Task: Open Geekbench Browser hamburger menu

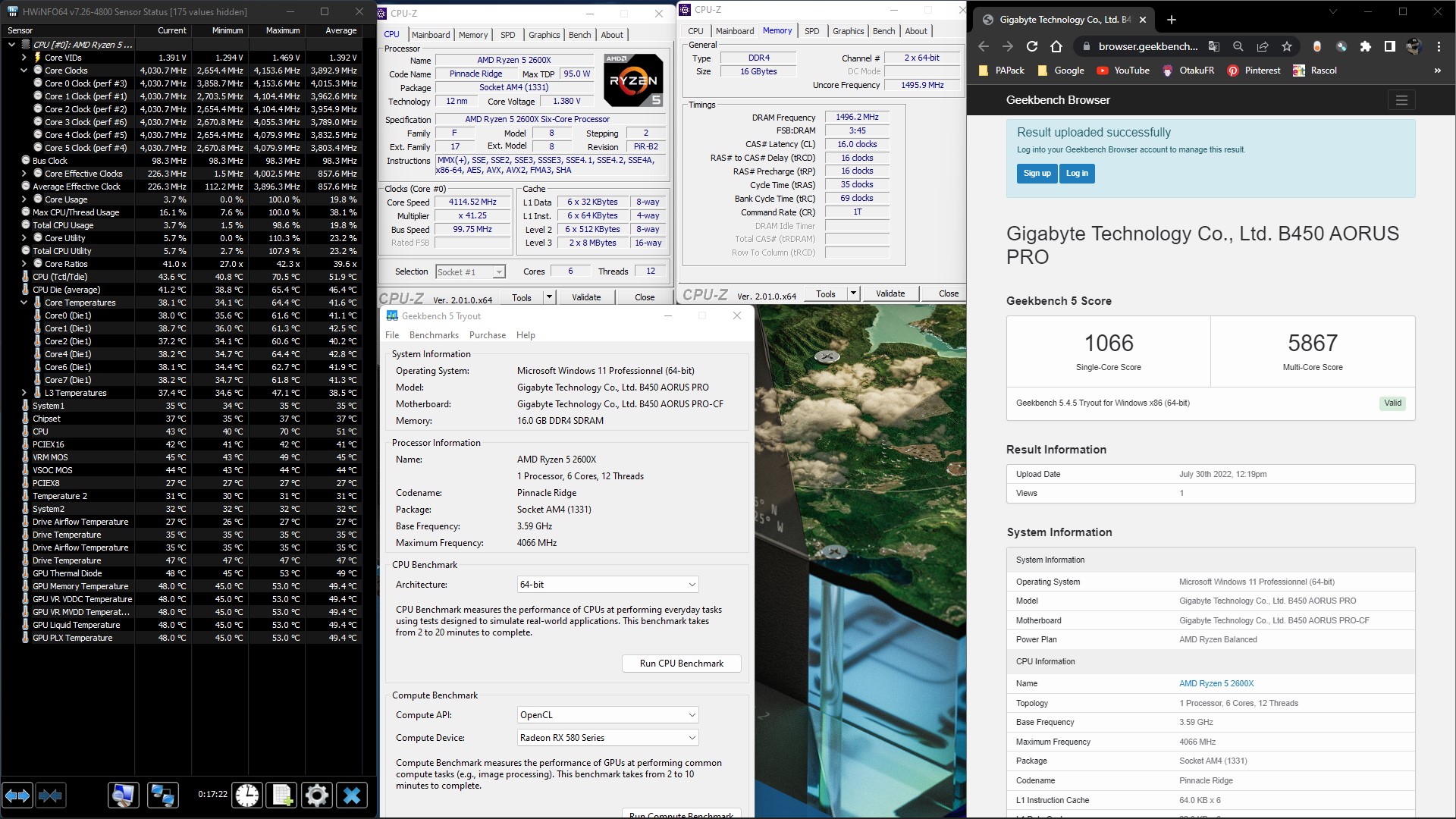Action: coord(1401,100)
